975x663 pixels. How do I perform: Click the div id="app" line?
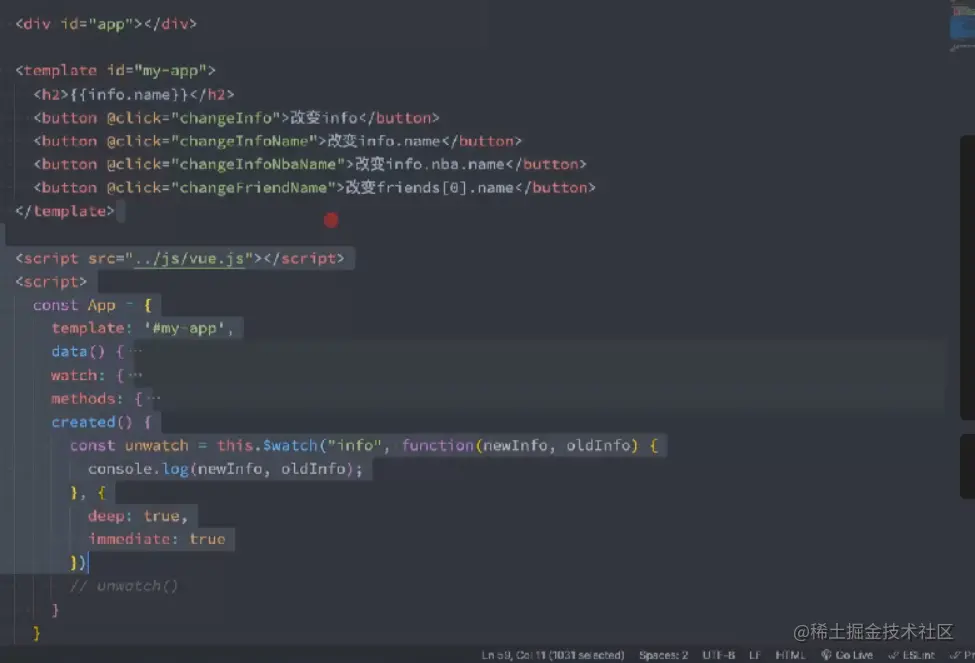click(x=106, y=24)
